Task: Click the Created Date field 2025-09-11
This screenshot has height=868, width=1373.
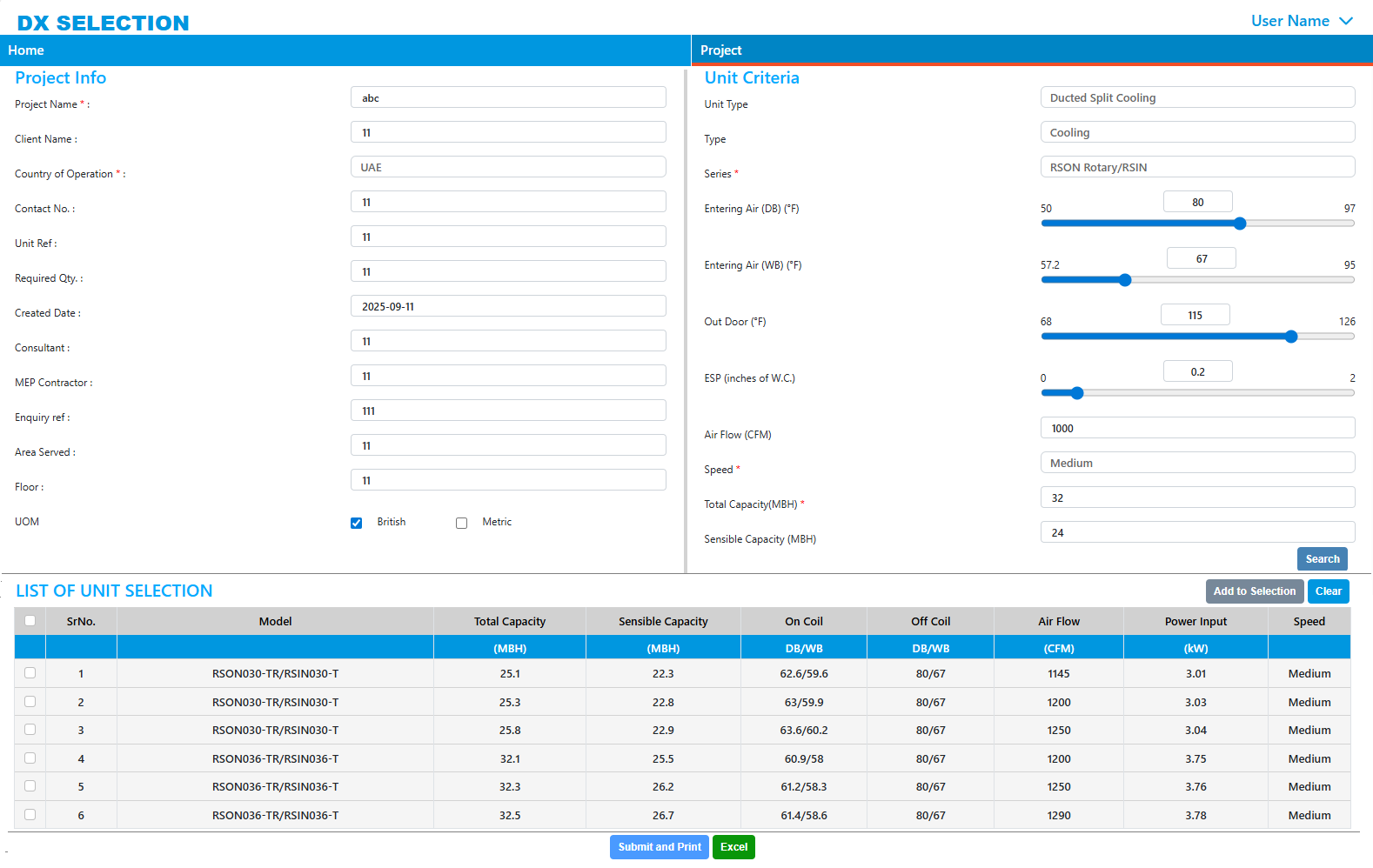Action: pos(508,306)
